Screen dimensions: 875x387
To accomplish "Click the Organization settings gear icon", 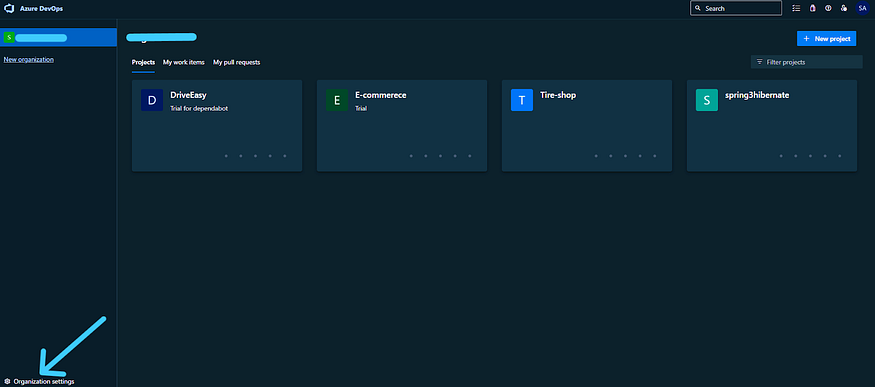I will pyautogui.click(x=7, y=381).
